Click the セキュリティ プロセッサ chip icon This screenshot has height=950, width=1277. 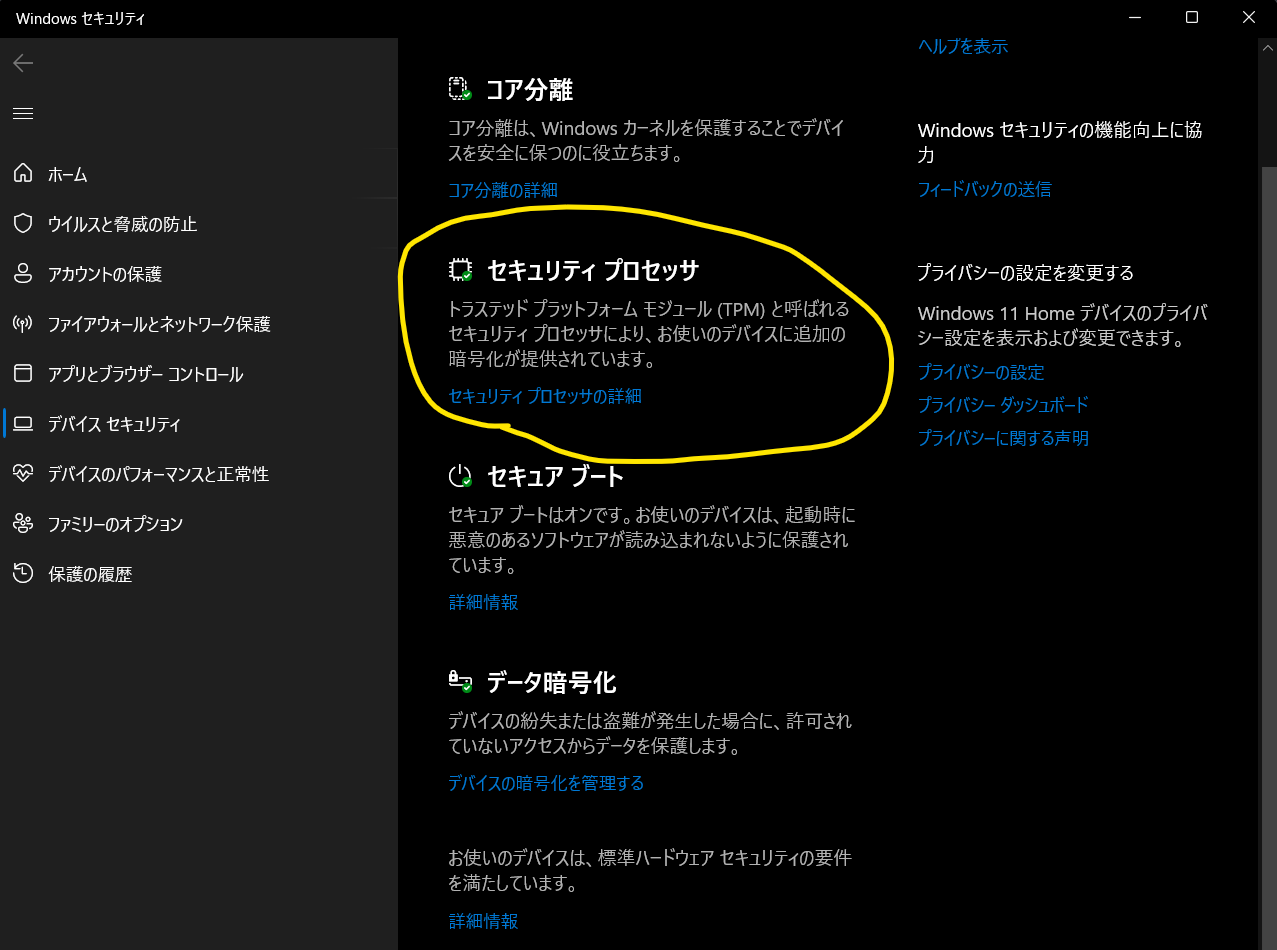coord(460,271)
